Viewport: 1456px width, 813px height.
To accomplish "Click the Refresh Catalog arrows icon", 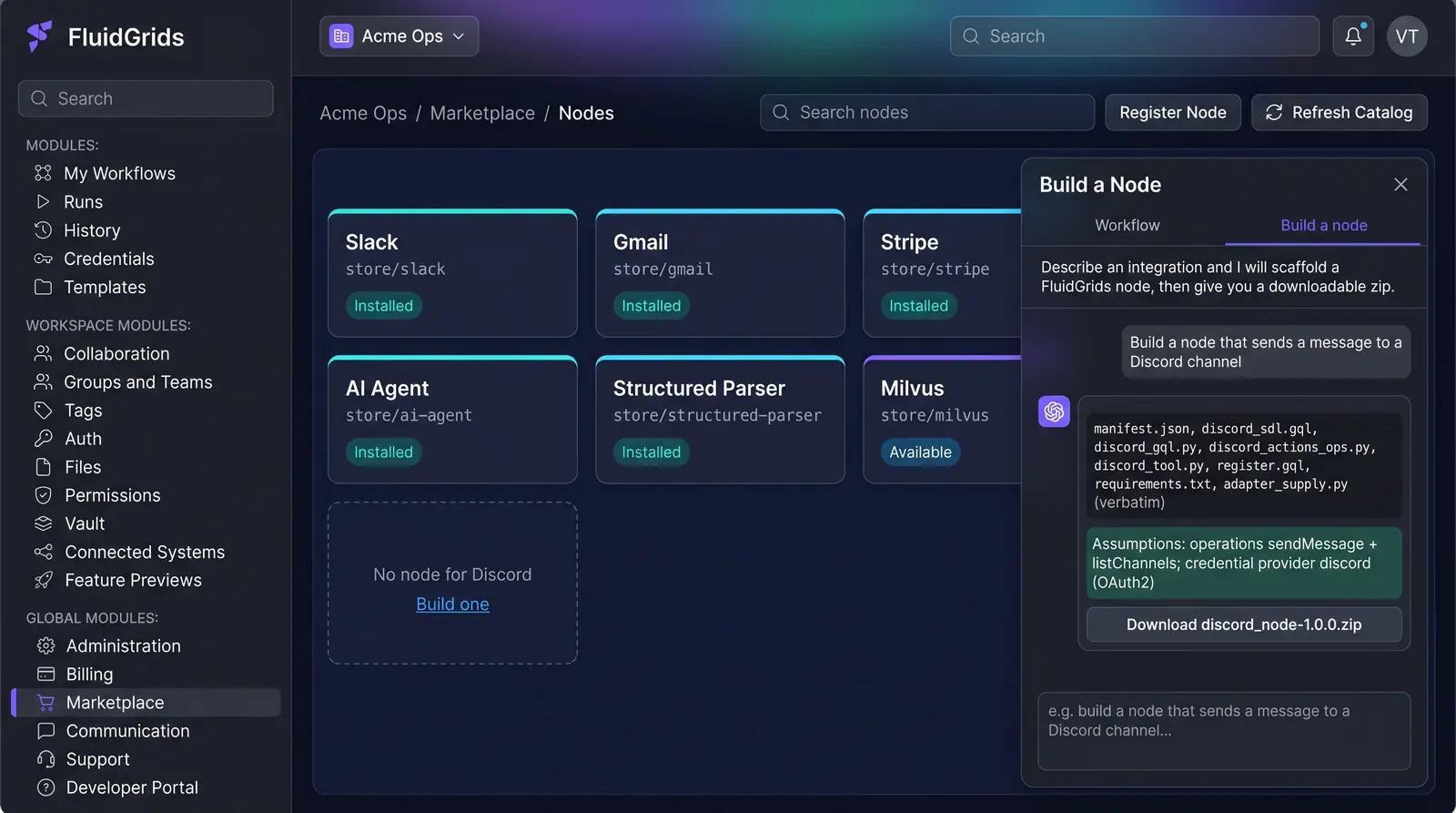I will point(1274,112).
